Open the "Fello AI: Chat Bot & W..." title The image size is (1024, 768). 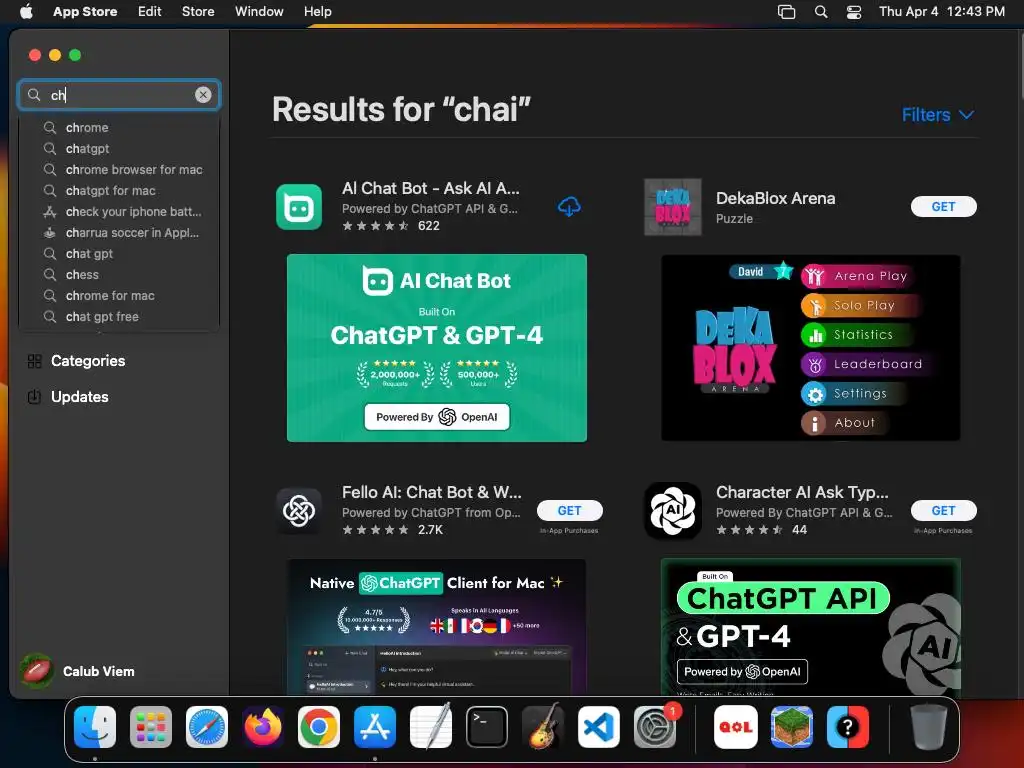coord(432,492)
